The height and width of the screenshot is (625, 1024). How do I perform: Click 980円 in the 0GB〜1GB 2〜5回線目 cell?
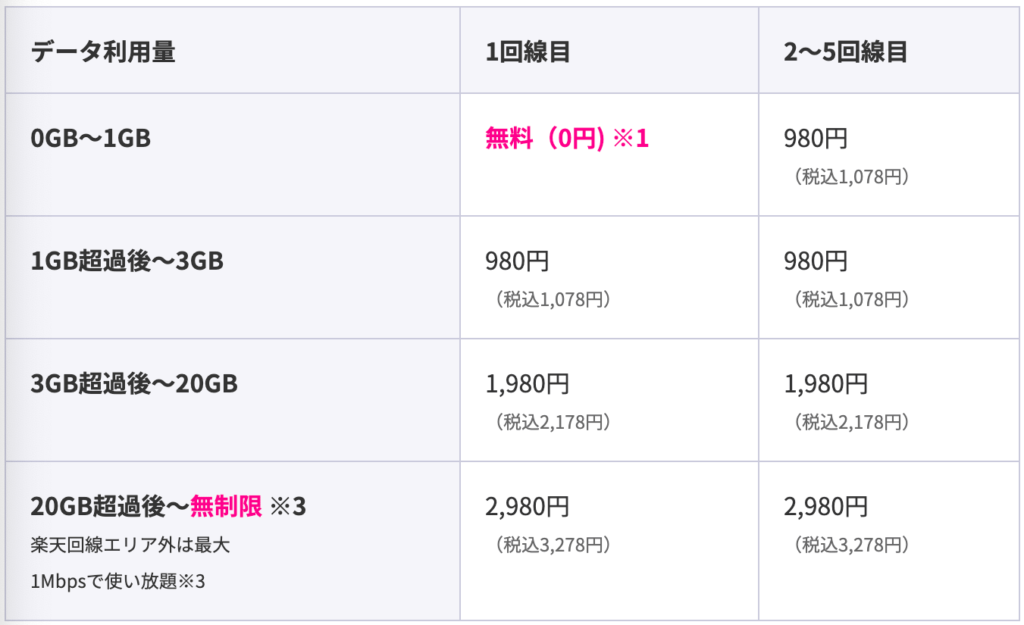click(816, 138)
